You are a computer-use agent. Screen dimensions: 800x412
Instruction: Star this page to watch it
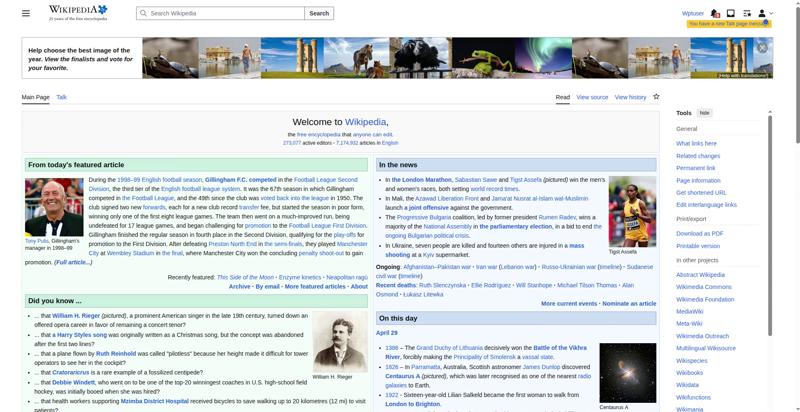pos(656,97)
